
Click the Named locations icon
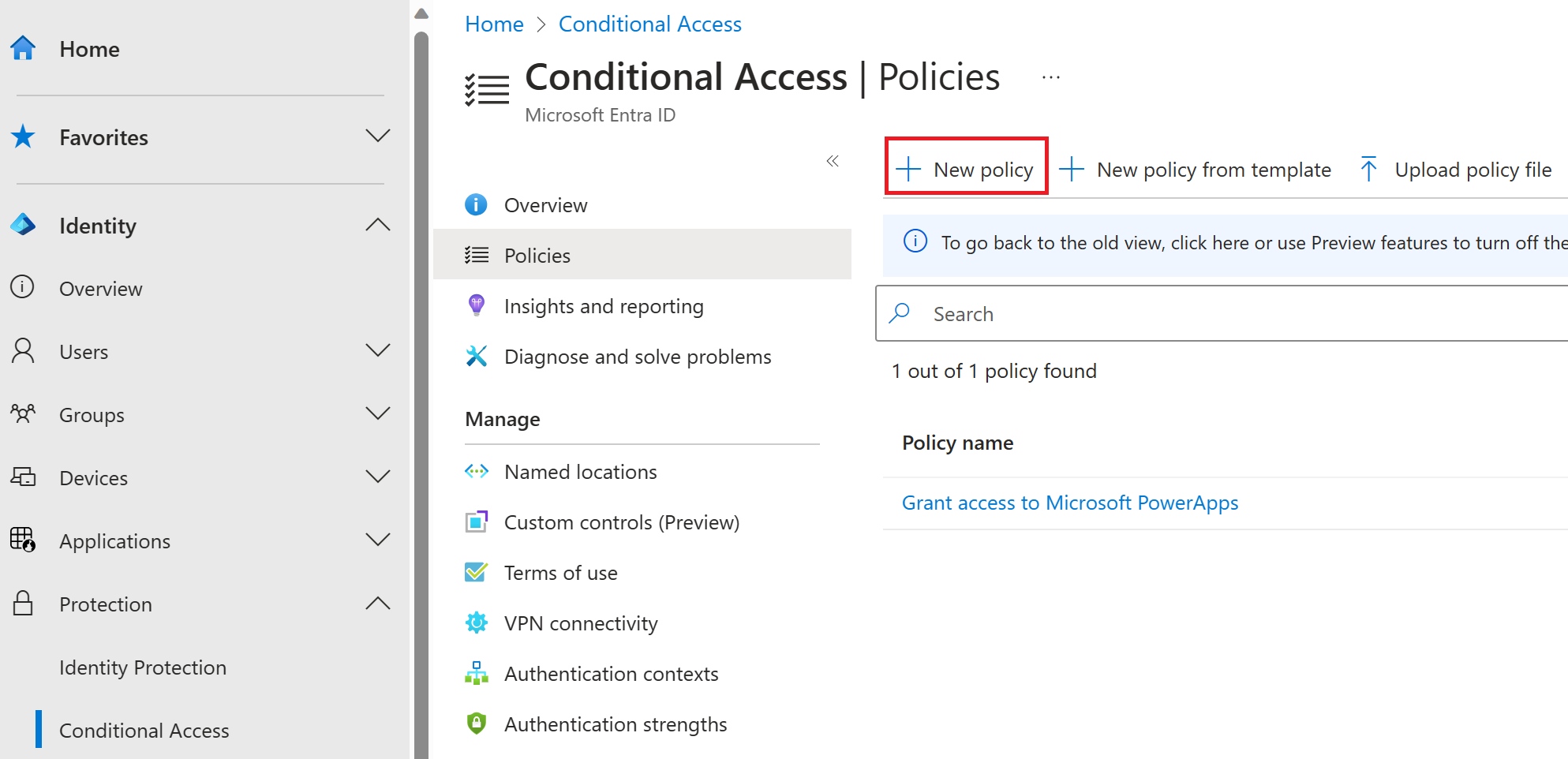tap(477, 471)
